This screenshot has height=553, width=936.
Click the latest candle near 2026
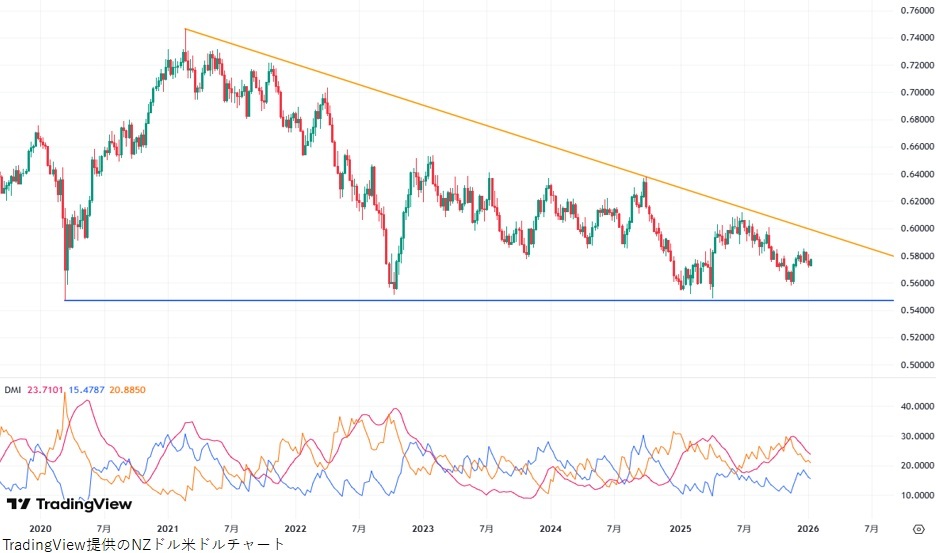tap(810, 262)
